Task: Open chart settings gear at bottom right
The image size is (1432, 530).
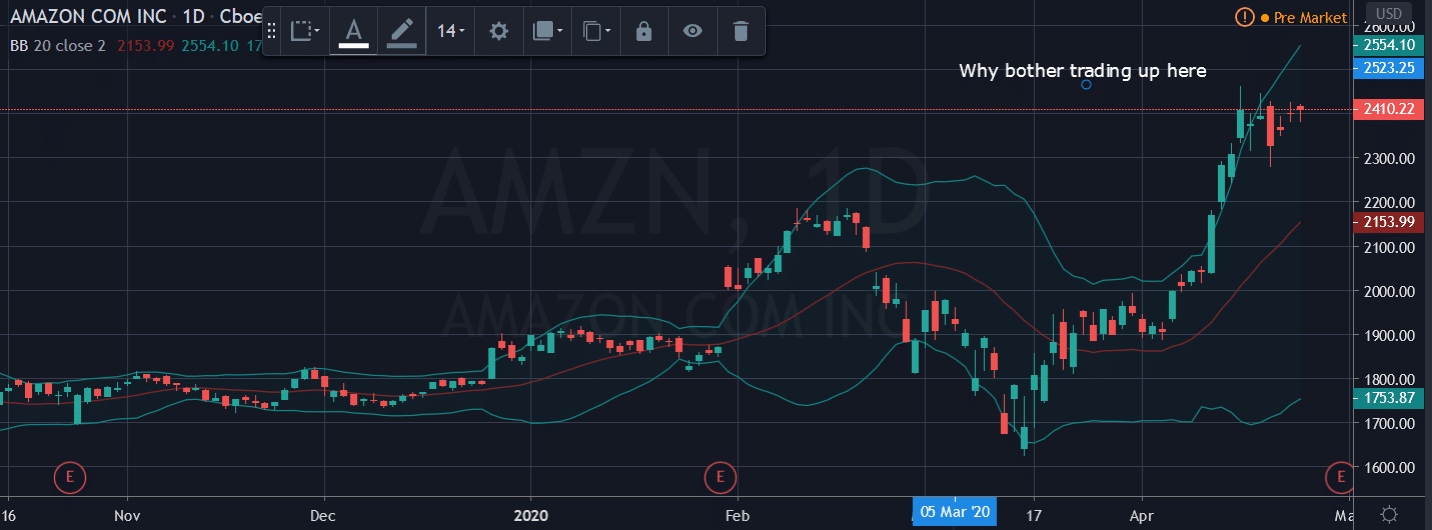Action: 1389,514
